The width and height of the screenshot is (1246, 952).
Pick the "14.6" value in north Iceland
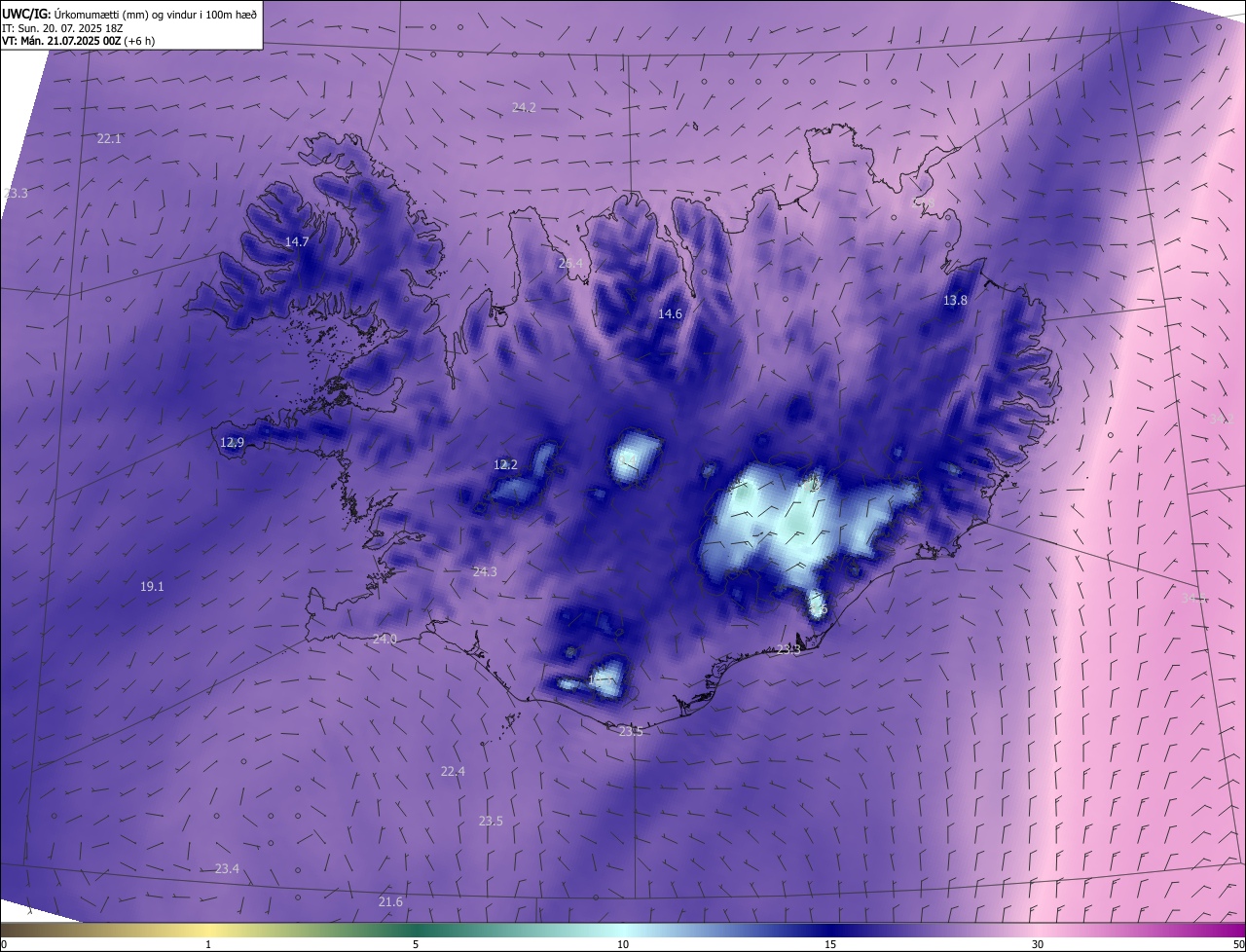(670, 313)
